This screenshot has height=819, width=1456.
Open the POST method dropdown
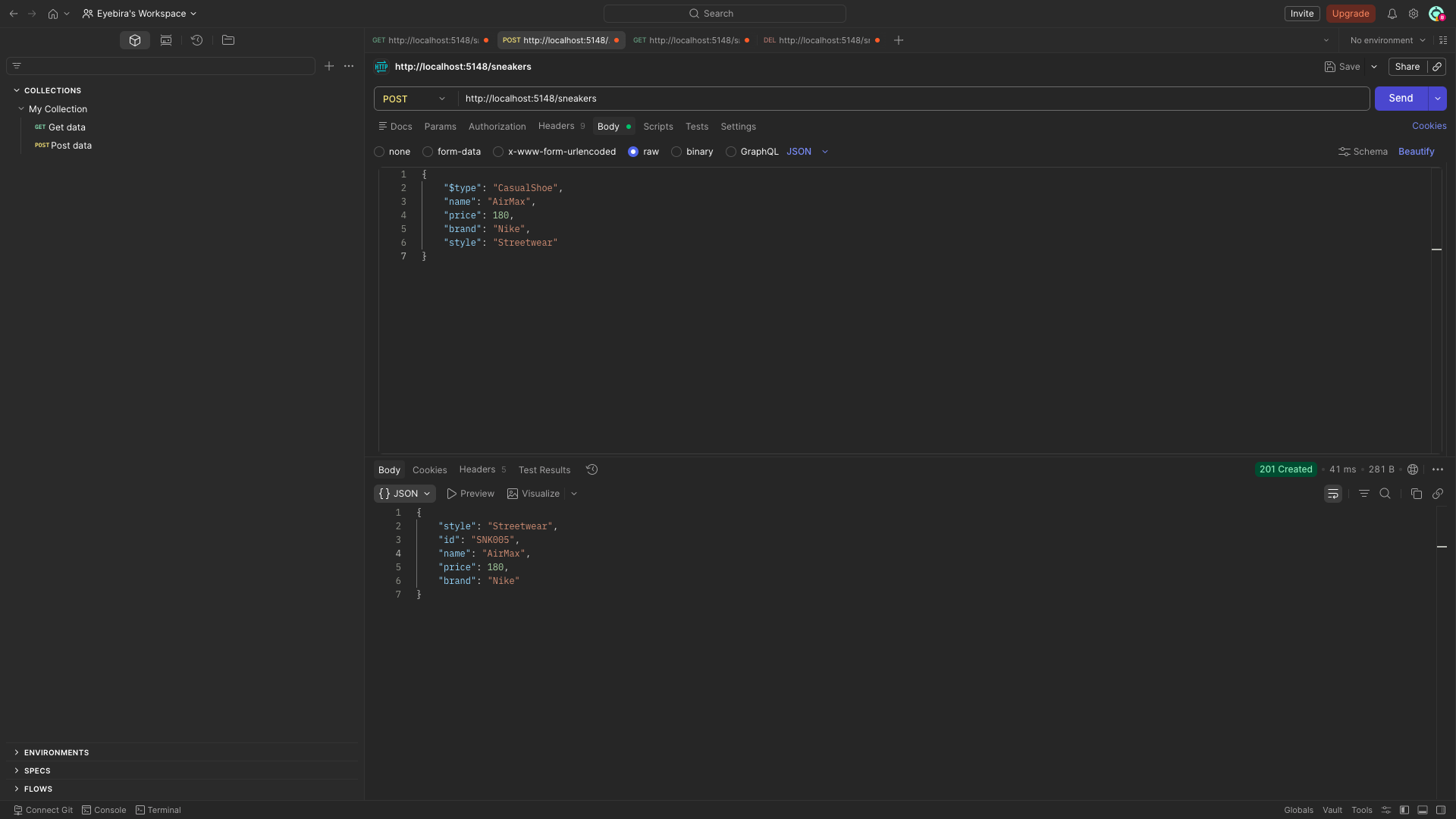pyautogui.click(x=414, y=99)
